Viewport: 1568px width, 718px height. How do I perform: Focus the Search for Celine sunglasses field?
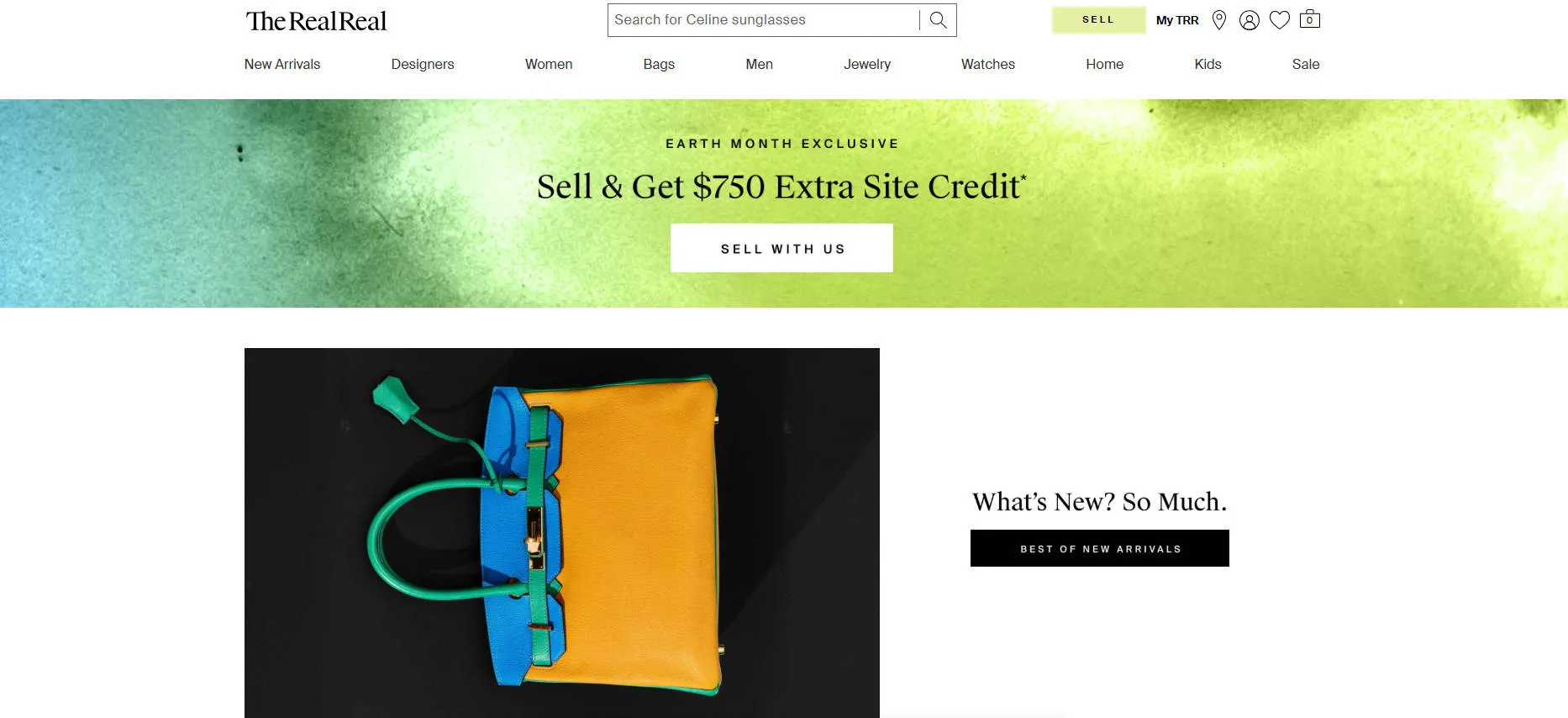coord(763,20)
